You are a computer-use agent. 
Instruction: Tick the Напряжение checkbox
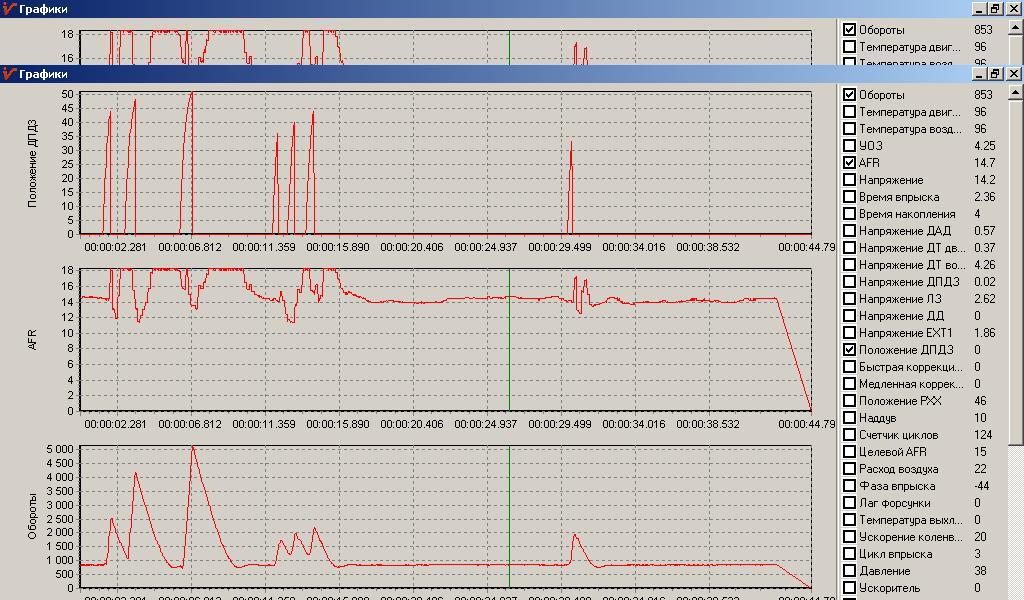pyautogui.click(x=849, y=180)
